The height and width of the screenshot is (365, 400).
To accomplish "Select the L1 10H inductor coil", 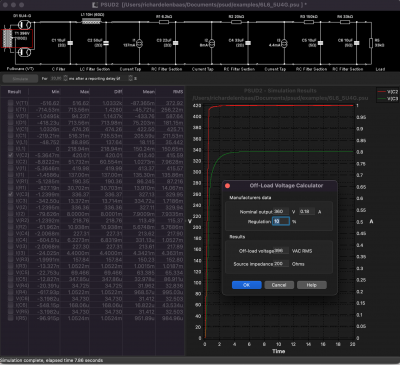I will tap(91, 21).
